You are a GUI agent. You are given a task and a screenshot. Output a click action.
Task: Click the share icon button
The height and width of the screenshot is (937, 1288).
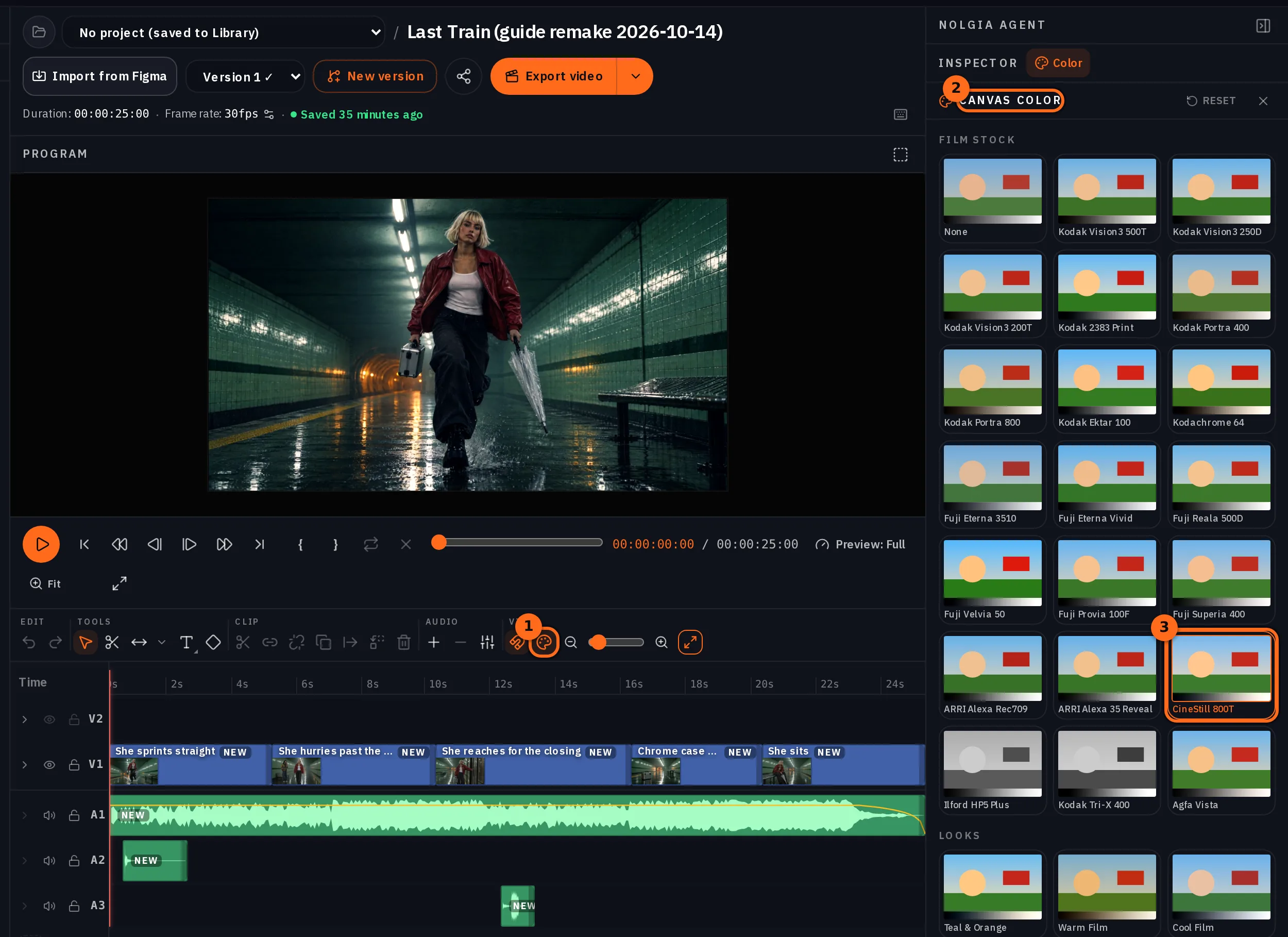coord(463,76)
